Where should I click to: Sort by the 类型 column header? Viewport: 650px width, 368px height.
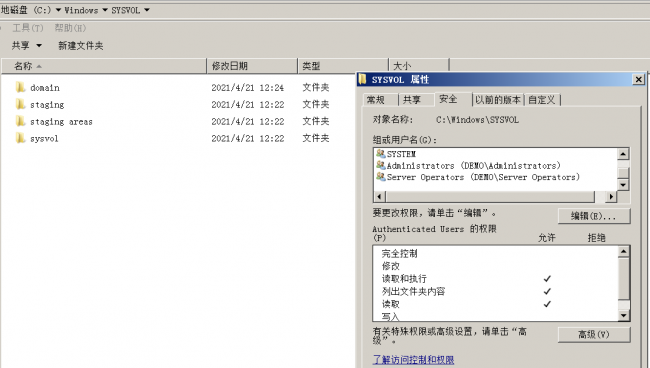tap(343, 66)
